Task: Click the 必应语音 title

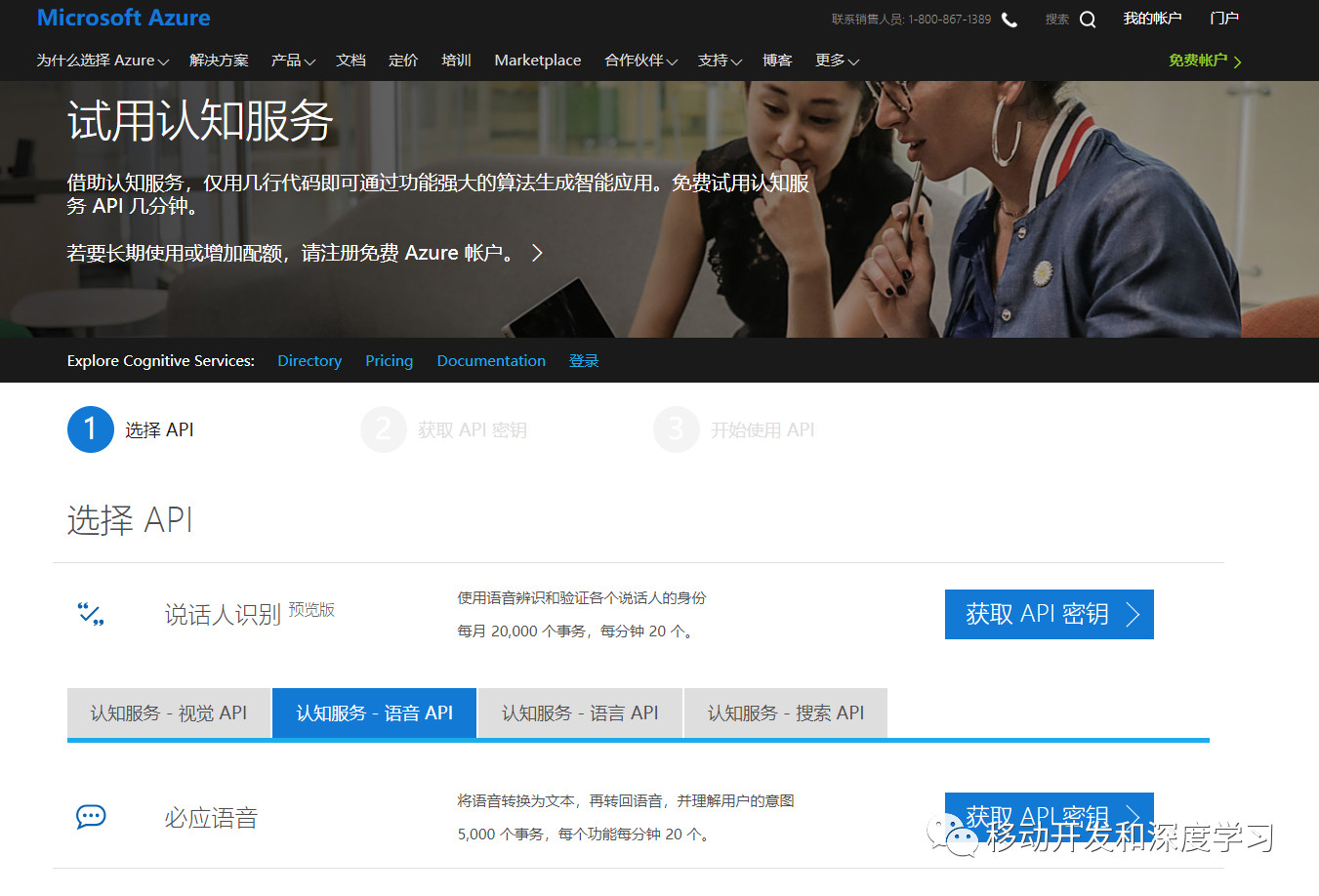Action: [211, 818]
